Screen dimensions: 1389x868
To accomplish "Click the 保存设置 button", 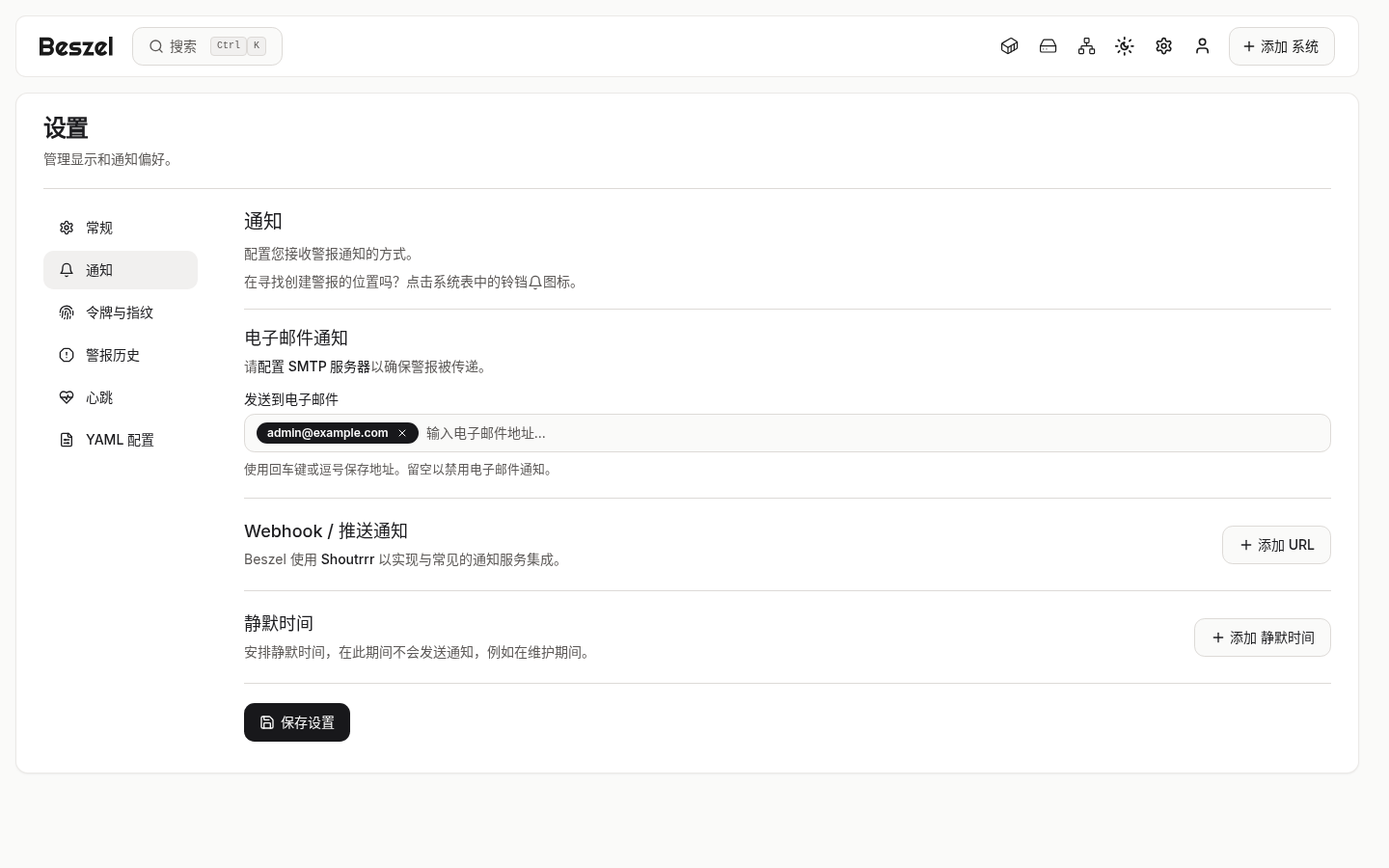I will [297, 722].
